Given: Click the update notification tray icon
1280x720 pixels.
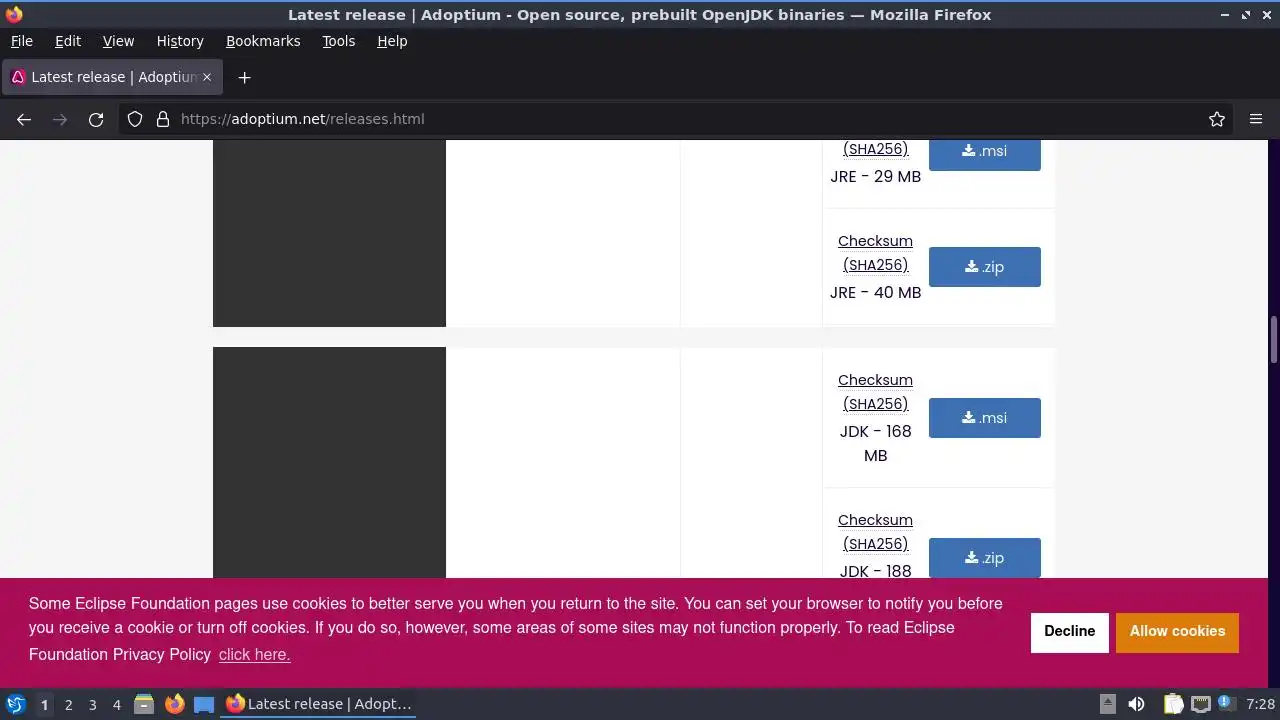Looking at the screenshot, I should [x=1226, y=704].
